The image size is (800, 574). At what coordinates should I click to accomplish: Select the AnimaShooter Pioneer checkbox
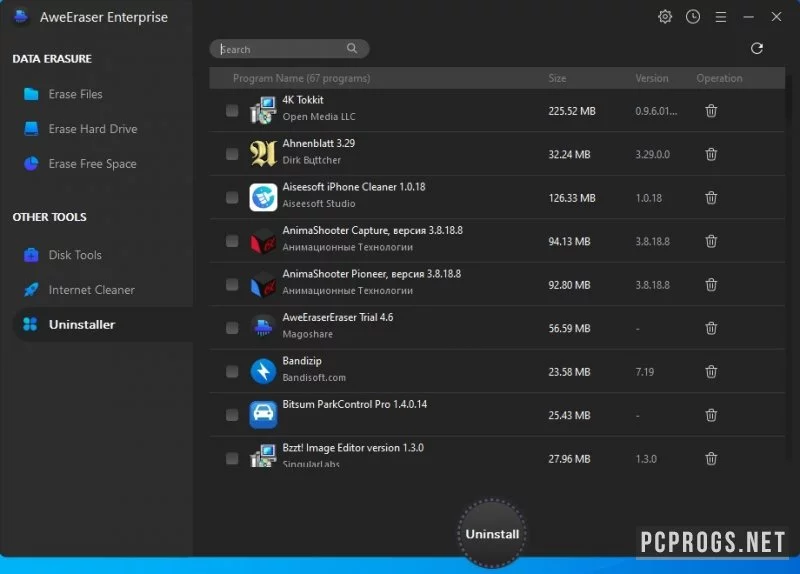pyautogui.click(x=232, y=285)
